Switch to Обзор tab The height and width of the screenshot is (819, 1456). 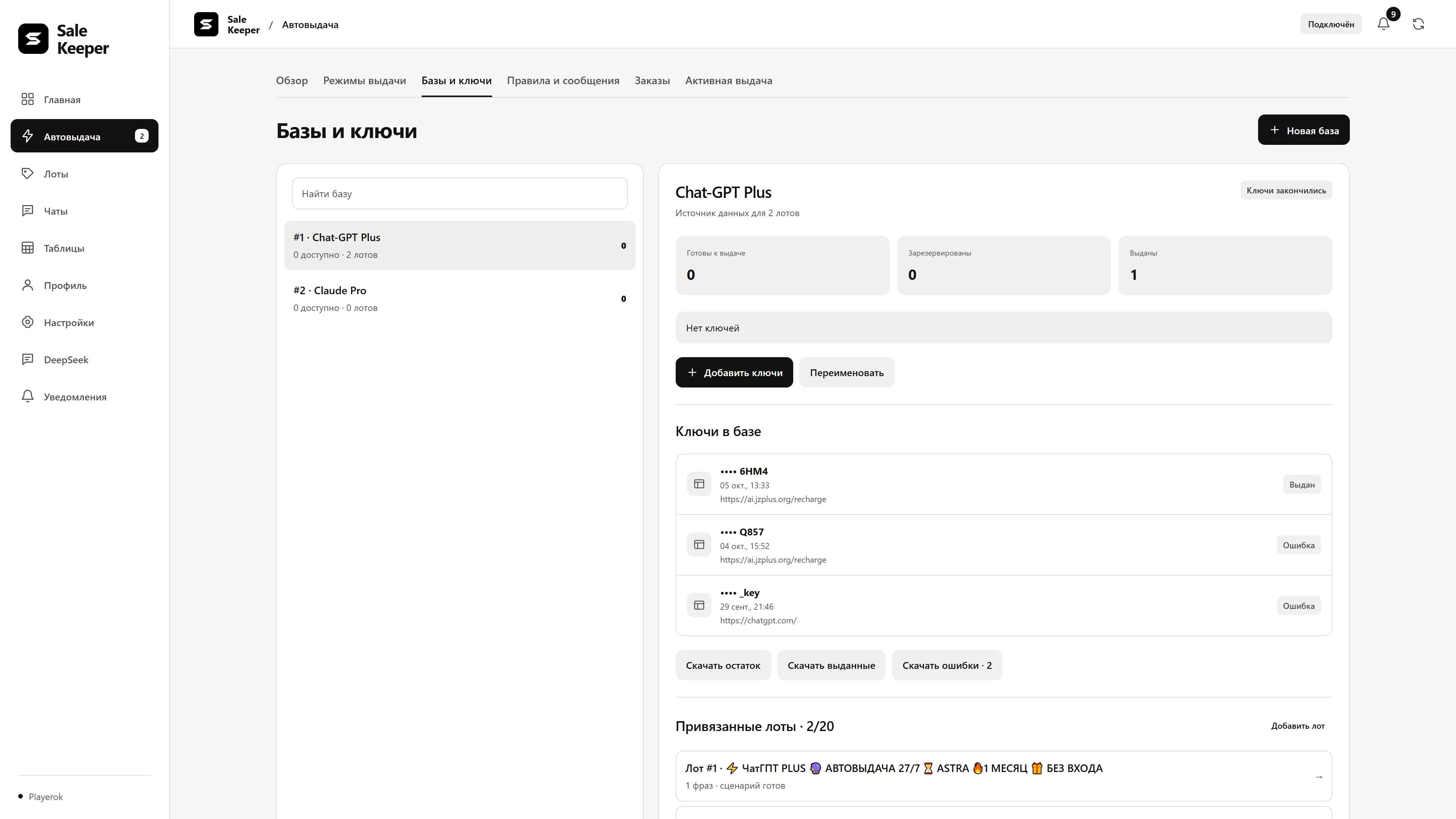(x=292, y=81)
